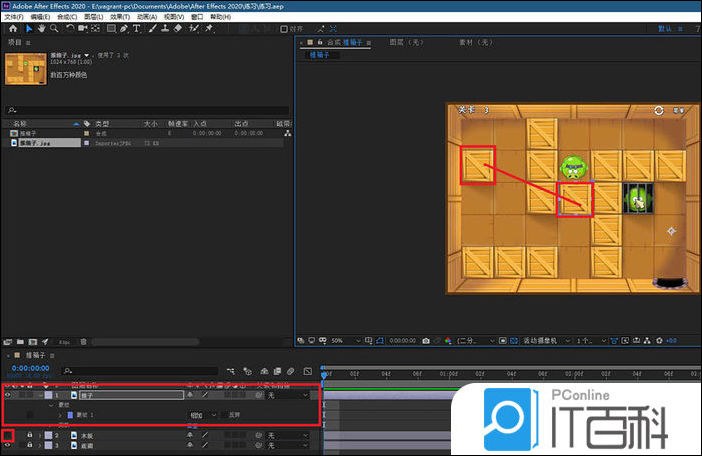Toggle visibility box for layer 2 木板
Image resolution: width=702 pixels, height=456 pixels.
[8, 435]
